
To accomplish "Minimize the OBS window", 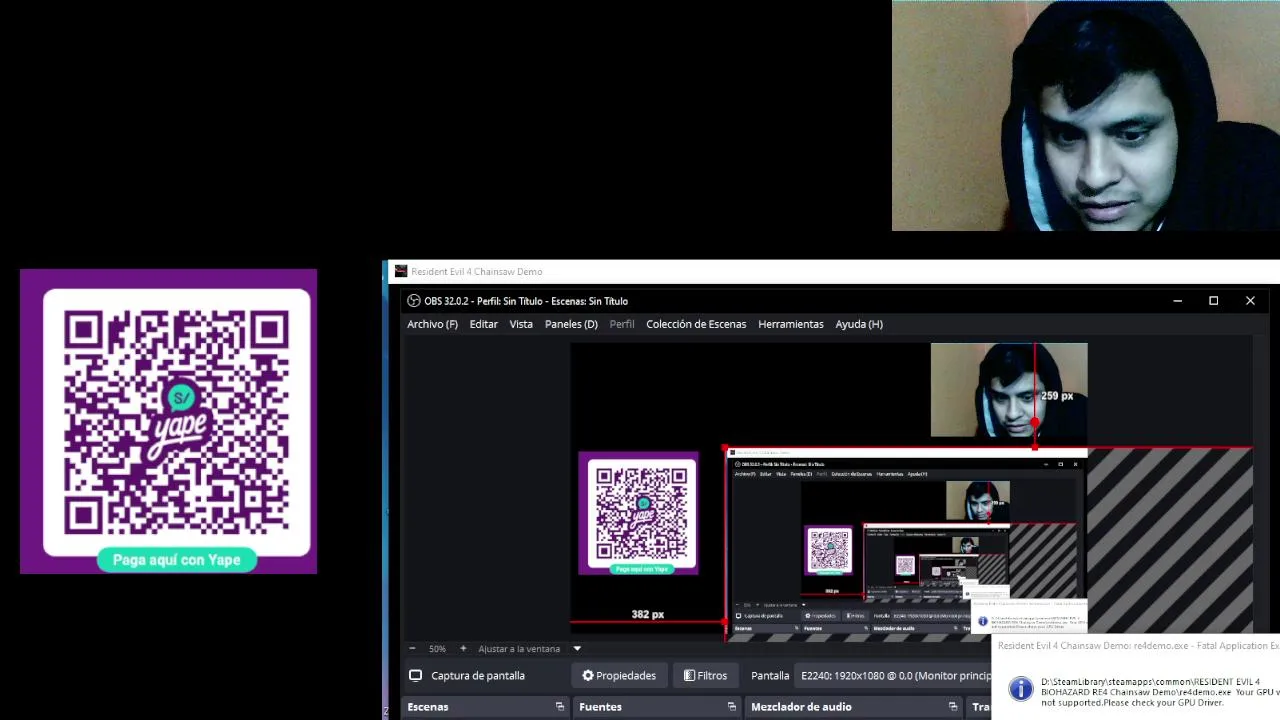I will click(1177, 301).
